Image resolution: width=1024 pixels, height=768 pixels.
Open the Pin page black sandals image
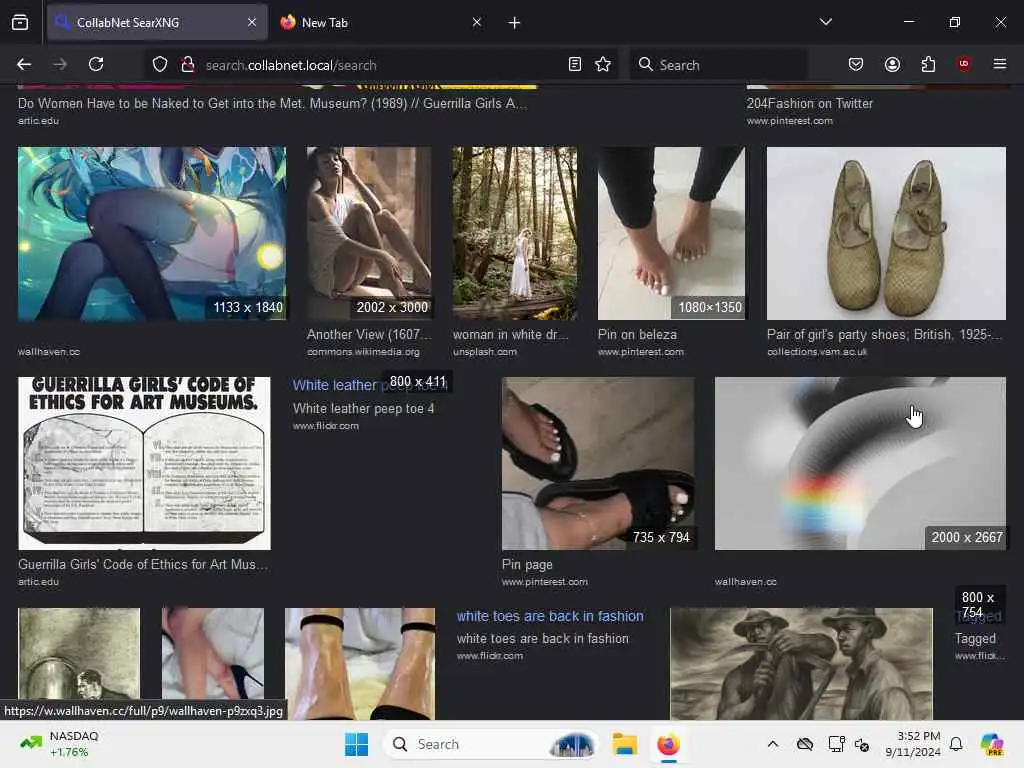(x=598, y=463)
